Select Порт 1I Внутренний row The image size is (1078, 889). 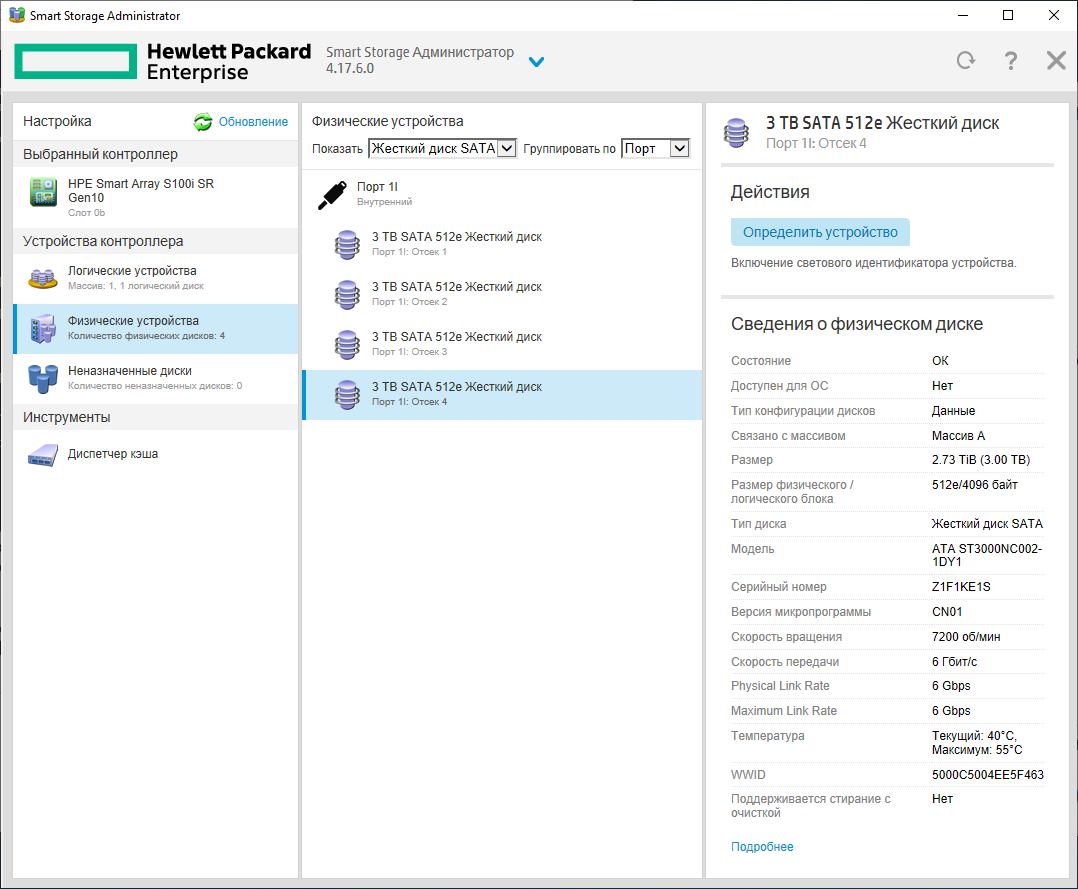[502, 194]
